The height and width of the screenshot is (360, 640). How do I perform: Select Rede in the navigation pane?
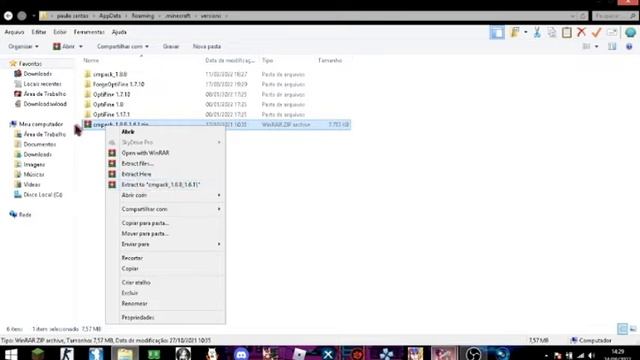pos(25,214)
